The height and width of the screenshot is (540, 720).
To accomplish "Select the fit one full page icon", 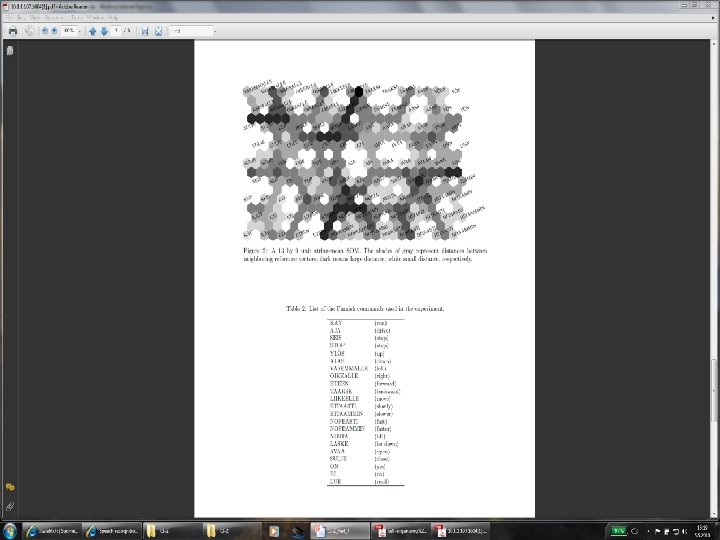I will 158,31.
